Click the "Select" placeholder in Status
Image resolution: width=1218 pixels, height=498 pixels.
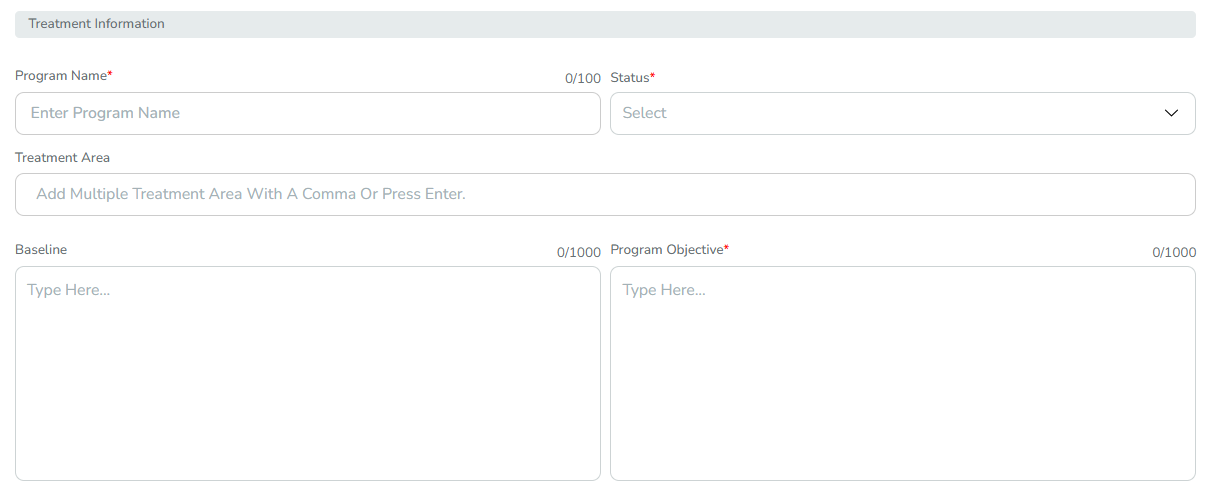click(644, 114)
